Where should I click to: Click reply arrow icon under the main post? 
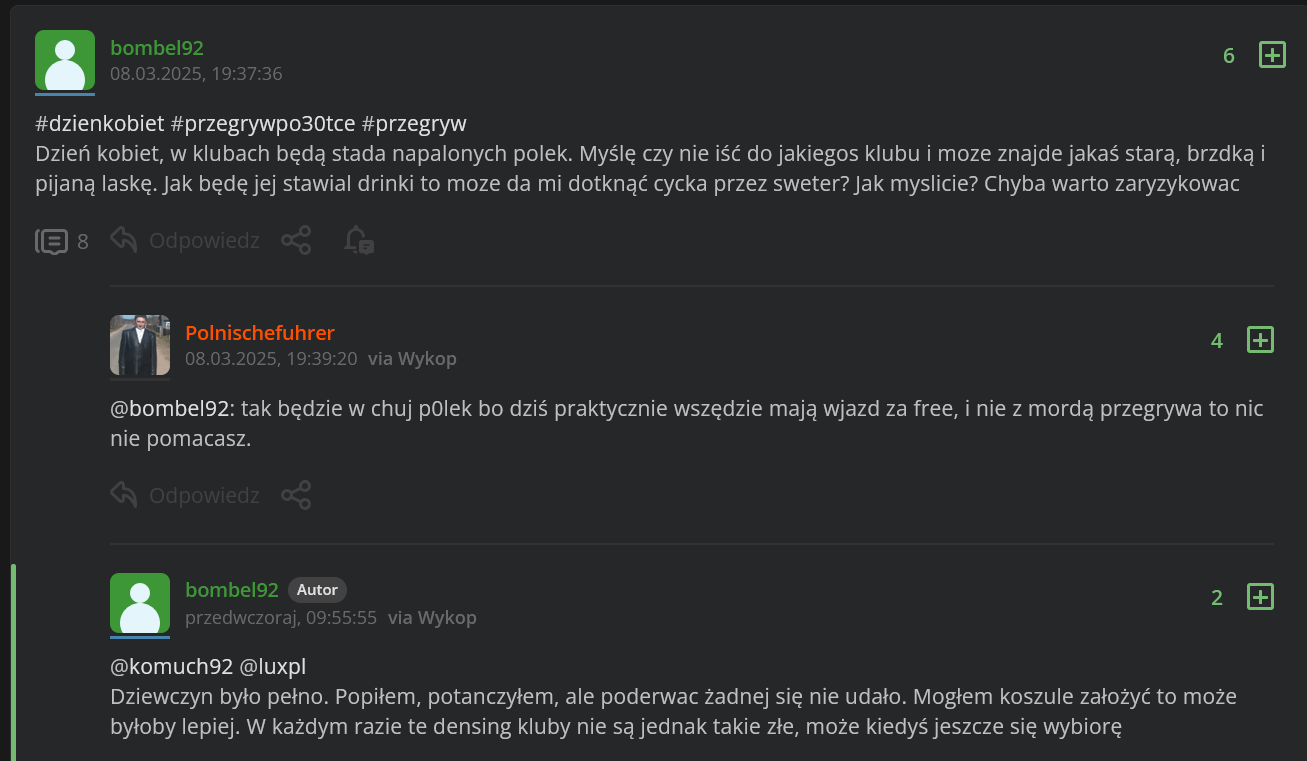(124, 241)
